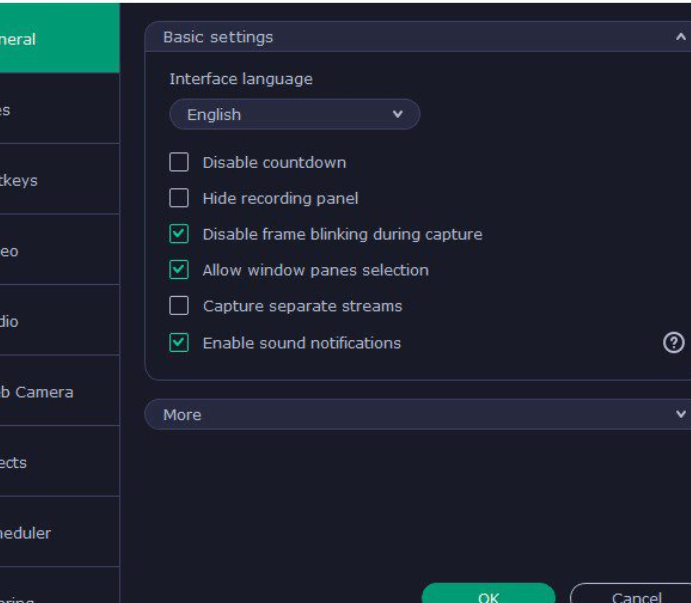The image size is (691, 603).
Task: Open the Scheduler settings tab
Action: pos(59,532)
